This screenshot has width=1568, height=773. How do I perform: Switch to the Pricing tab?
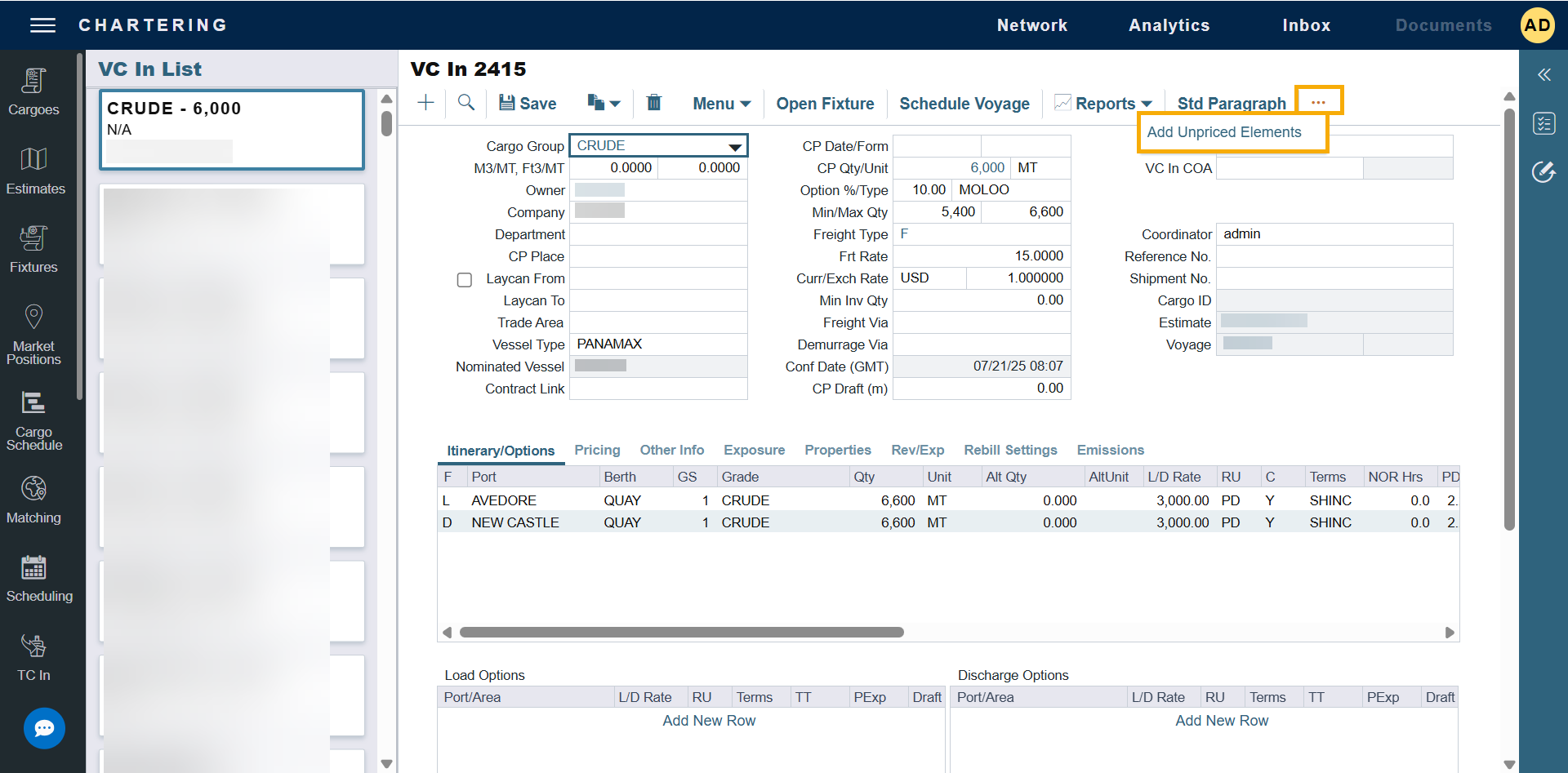(597, 451)
